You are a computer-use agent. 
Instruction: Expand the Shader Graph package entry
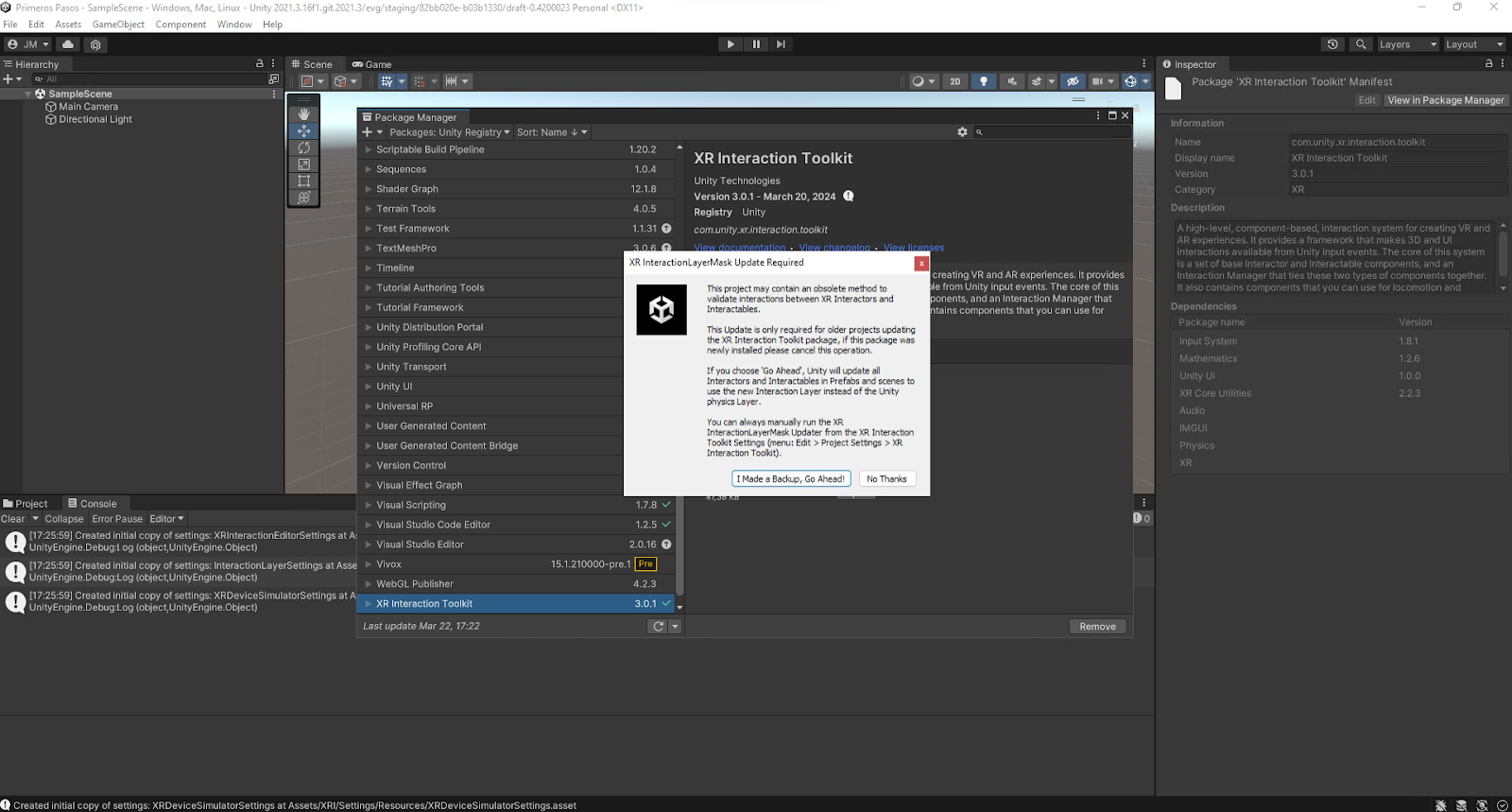click(x=369, y=189)
